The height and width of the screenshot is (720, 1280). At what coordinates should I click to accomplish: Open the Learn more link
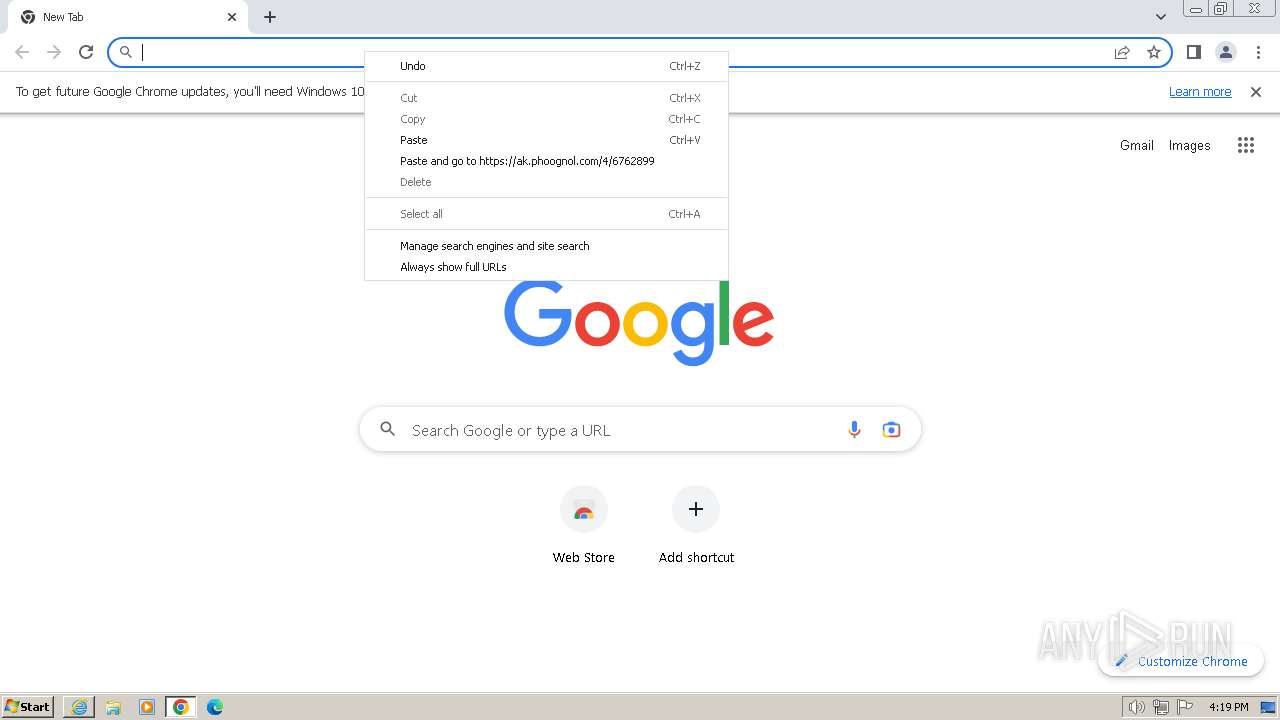click(x=1200, y=92)
